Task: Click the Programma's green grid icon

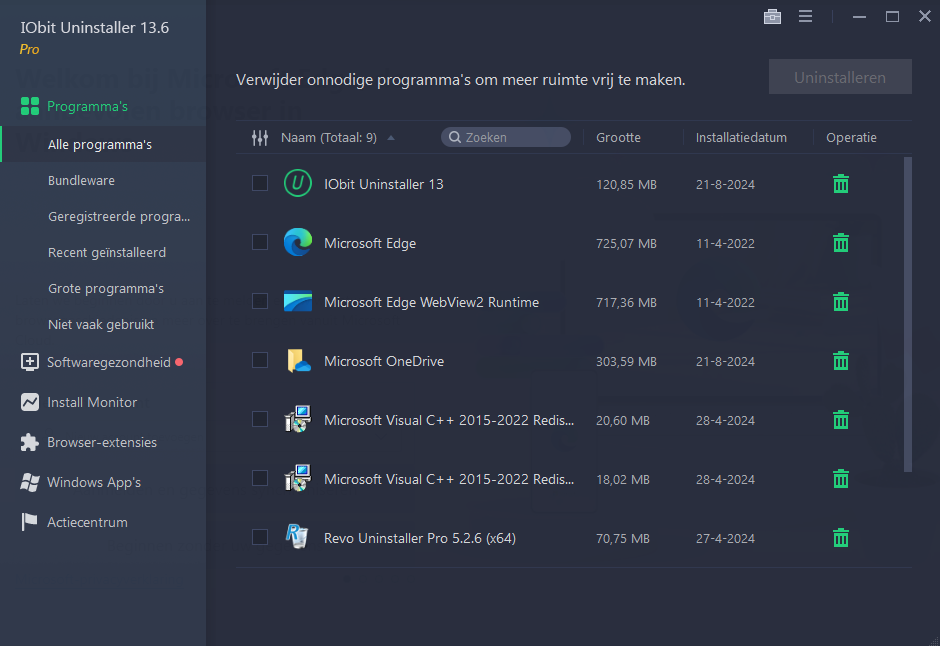Action: pos(30,106)
